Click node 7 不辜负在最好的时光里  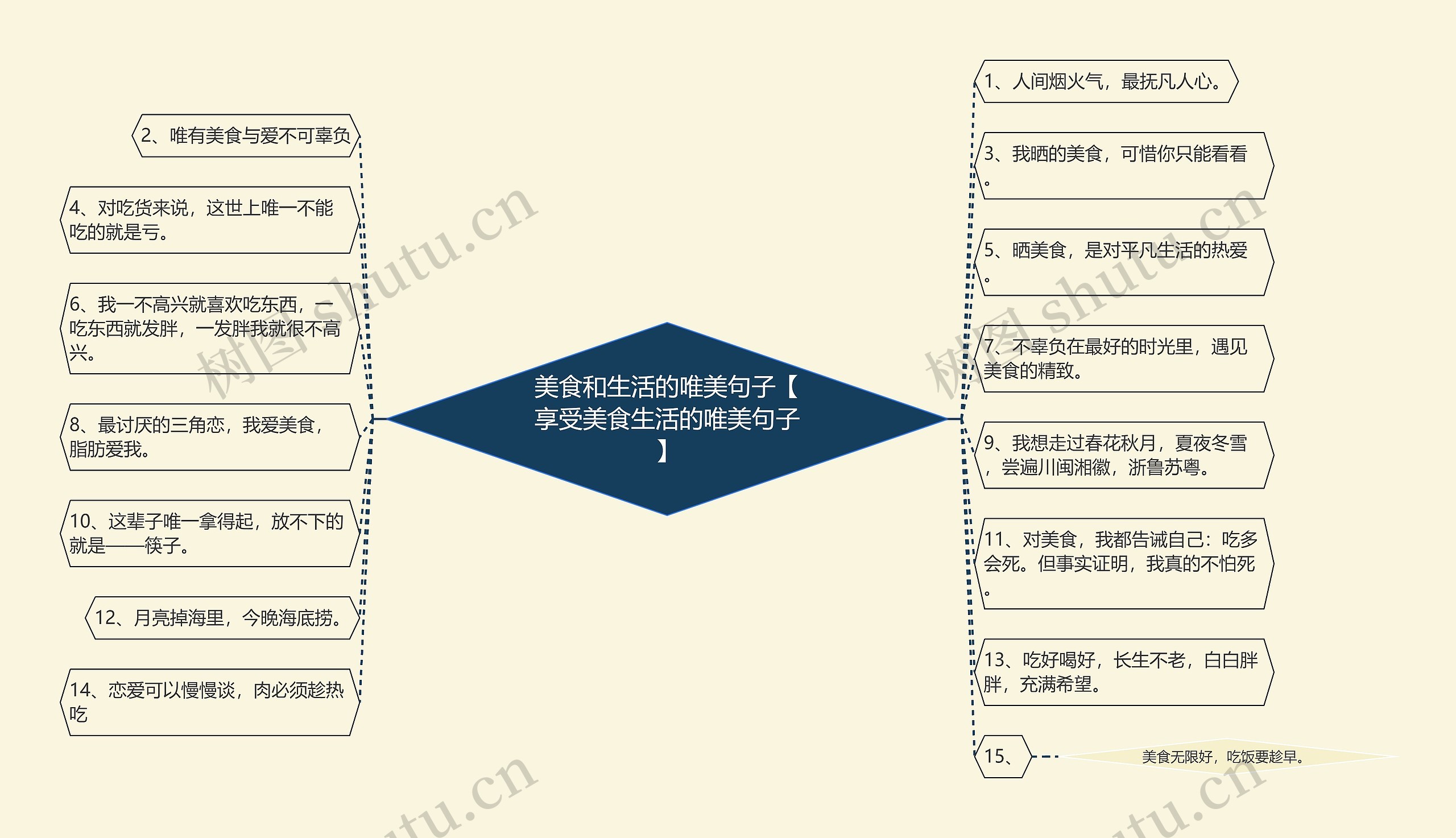[x=1123, y=358]
